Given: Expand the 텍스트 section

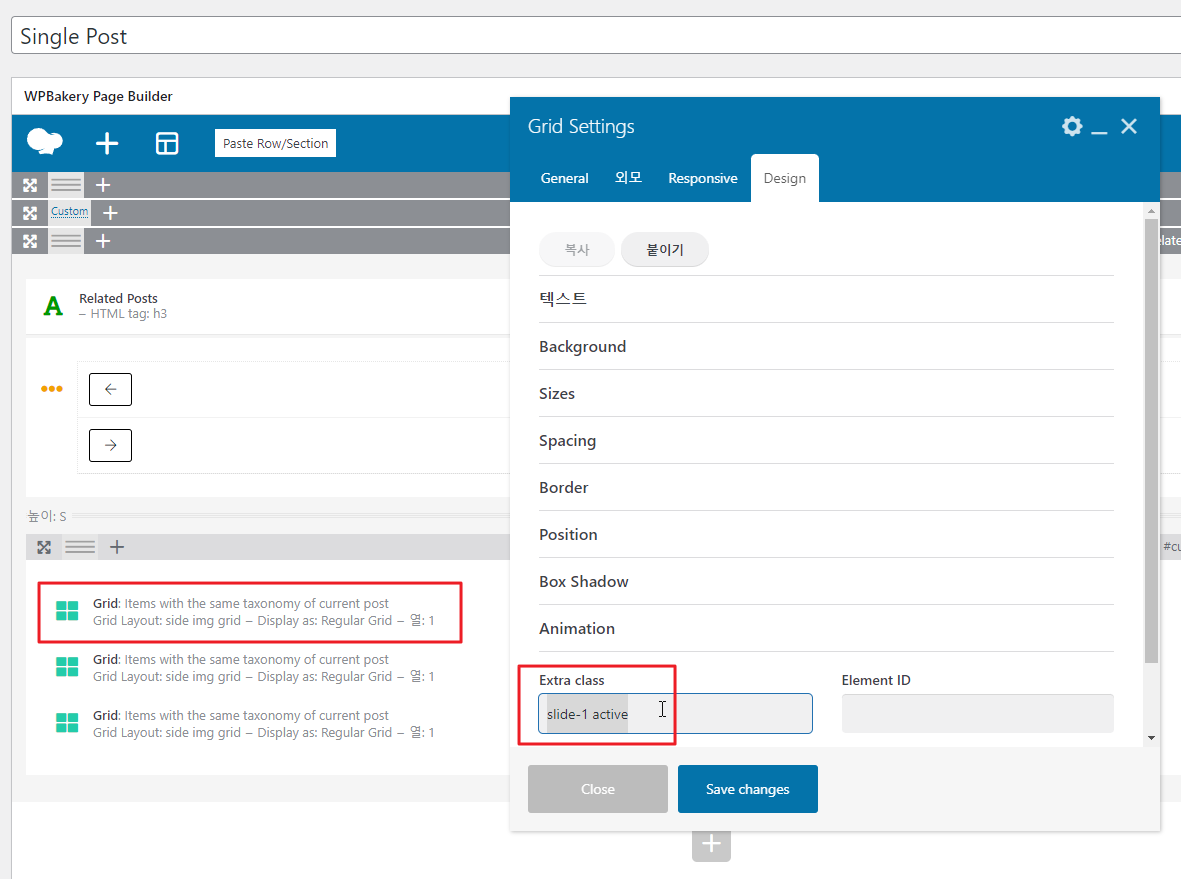Looking at the screenshot, I should pos(826,299).
